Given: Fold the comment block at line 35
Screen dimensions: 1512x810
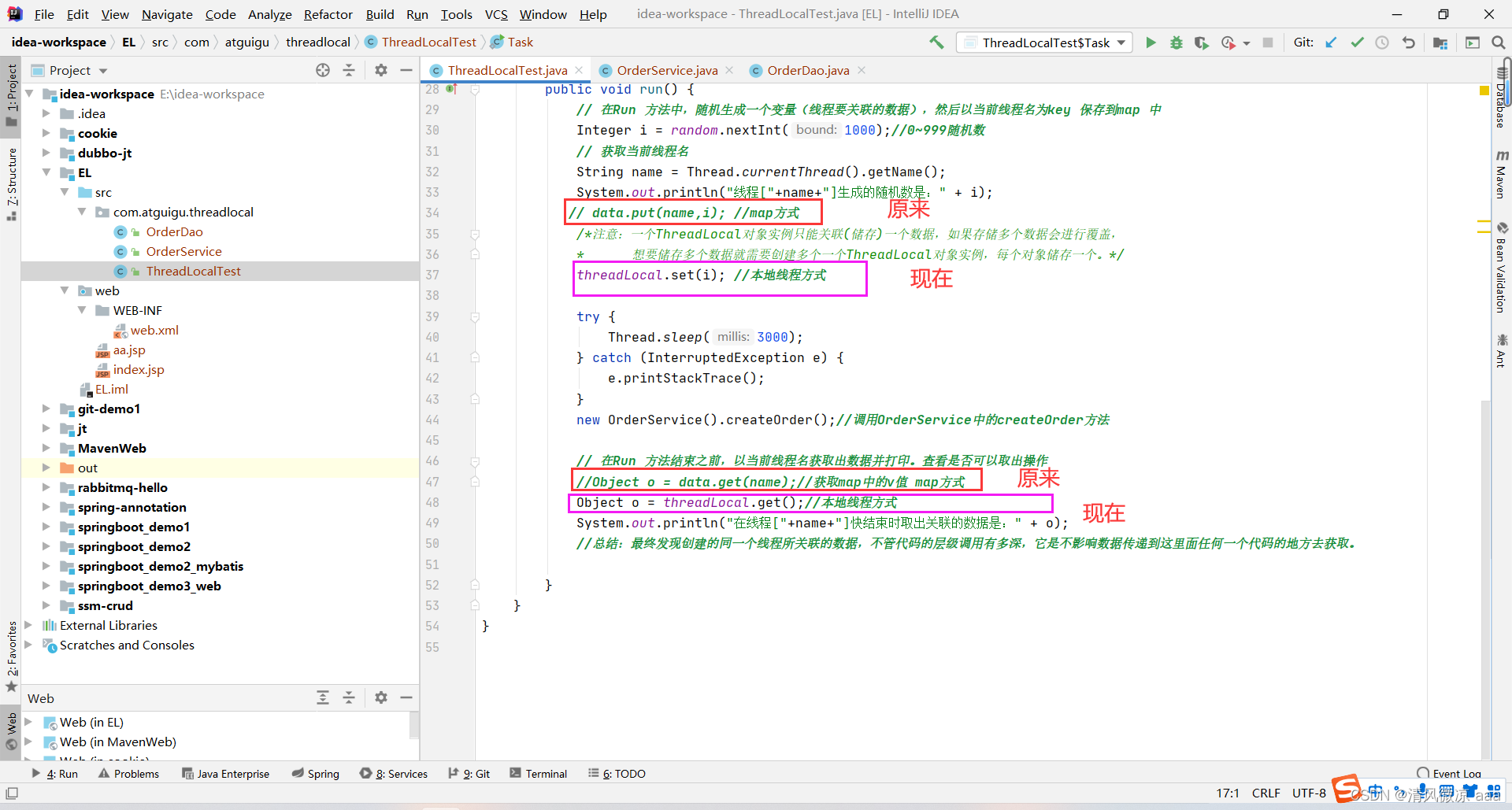Looking at the screenshot, I should click(475, 234).
